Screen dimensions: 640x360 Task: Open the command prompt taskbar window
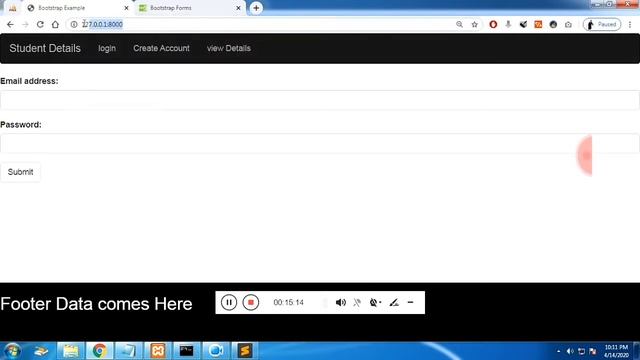[x=187, y=351]
